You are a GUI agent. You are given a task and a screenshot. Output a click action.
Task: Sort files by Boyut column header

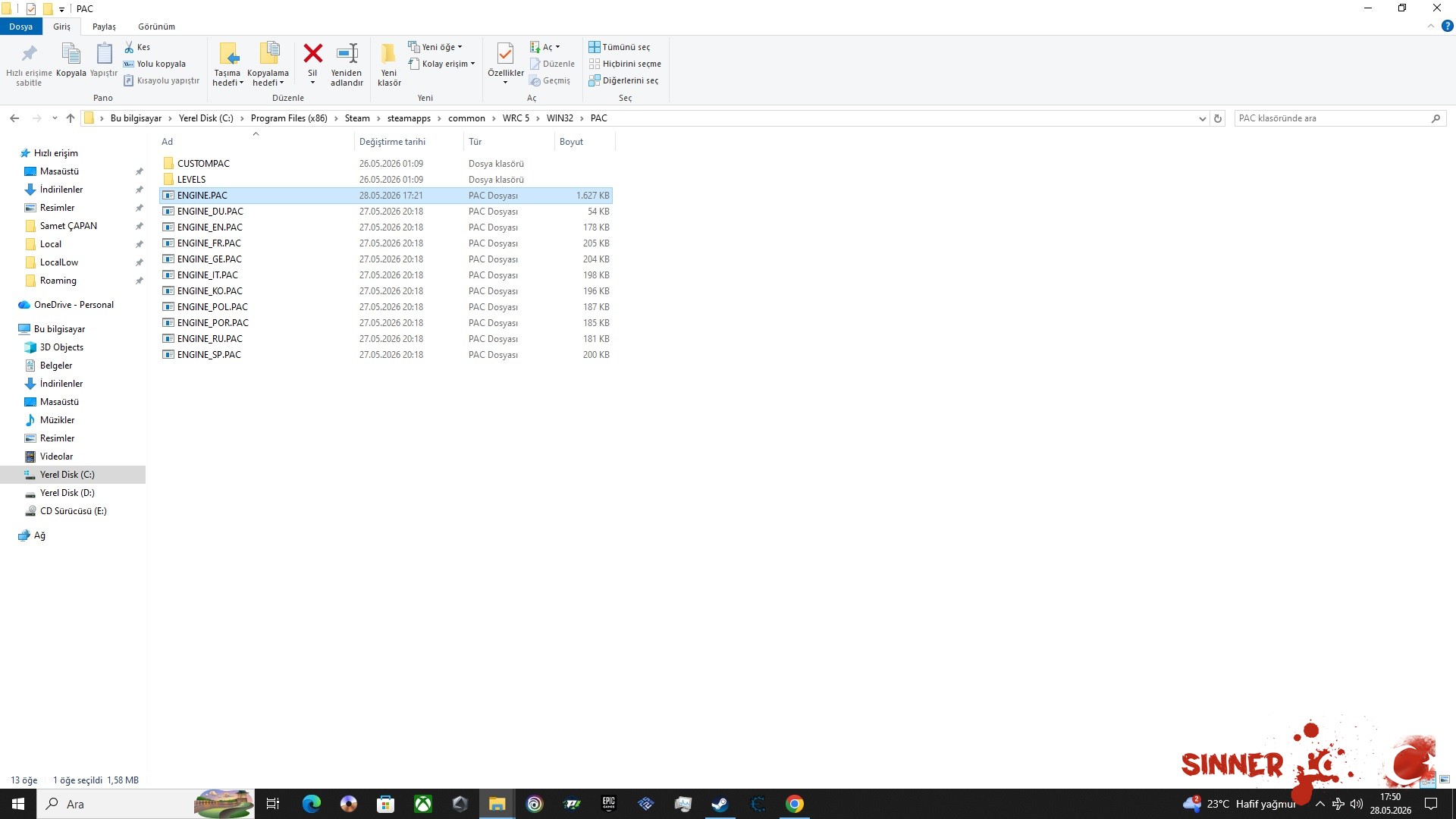[x=571, y=142]
